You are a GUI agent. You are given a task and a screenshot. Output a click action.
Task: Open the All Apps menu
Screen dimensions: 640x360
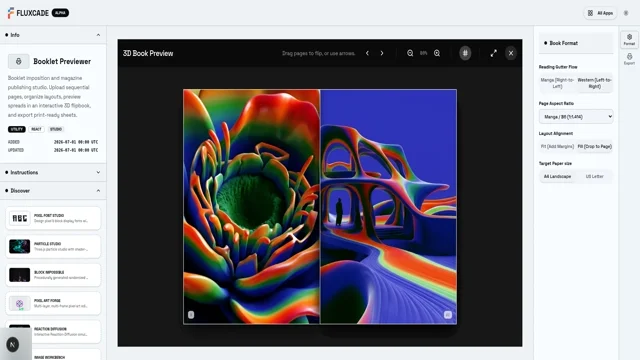point(600,13)
